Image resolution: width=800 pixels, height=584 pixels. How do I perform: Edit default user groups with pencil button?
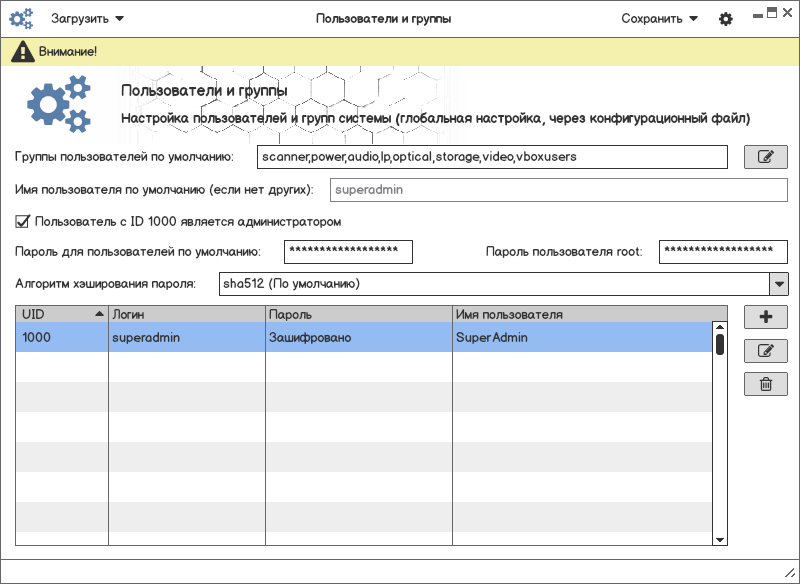(765, 157)
